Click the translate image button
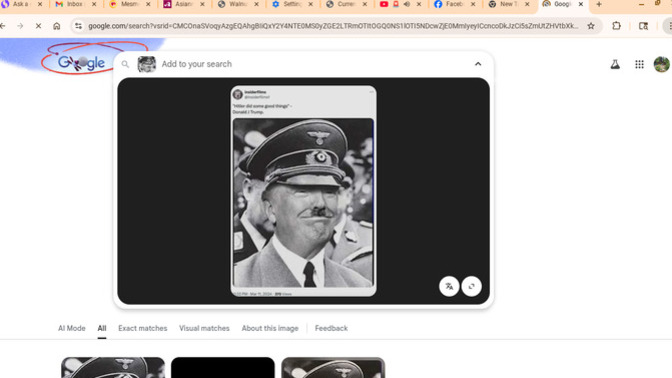Screen dimensions: 672x378 coord(449,286)
